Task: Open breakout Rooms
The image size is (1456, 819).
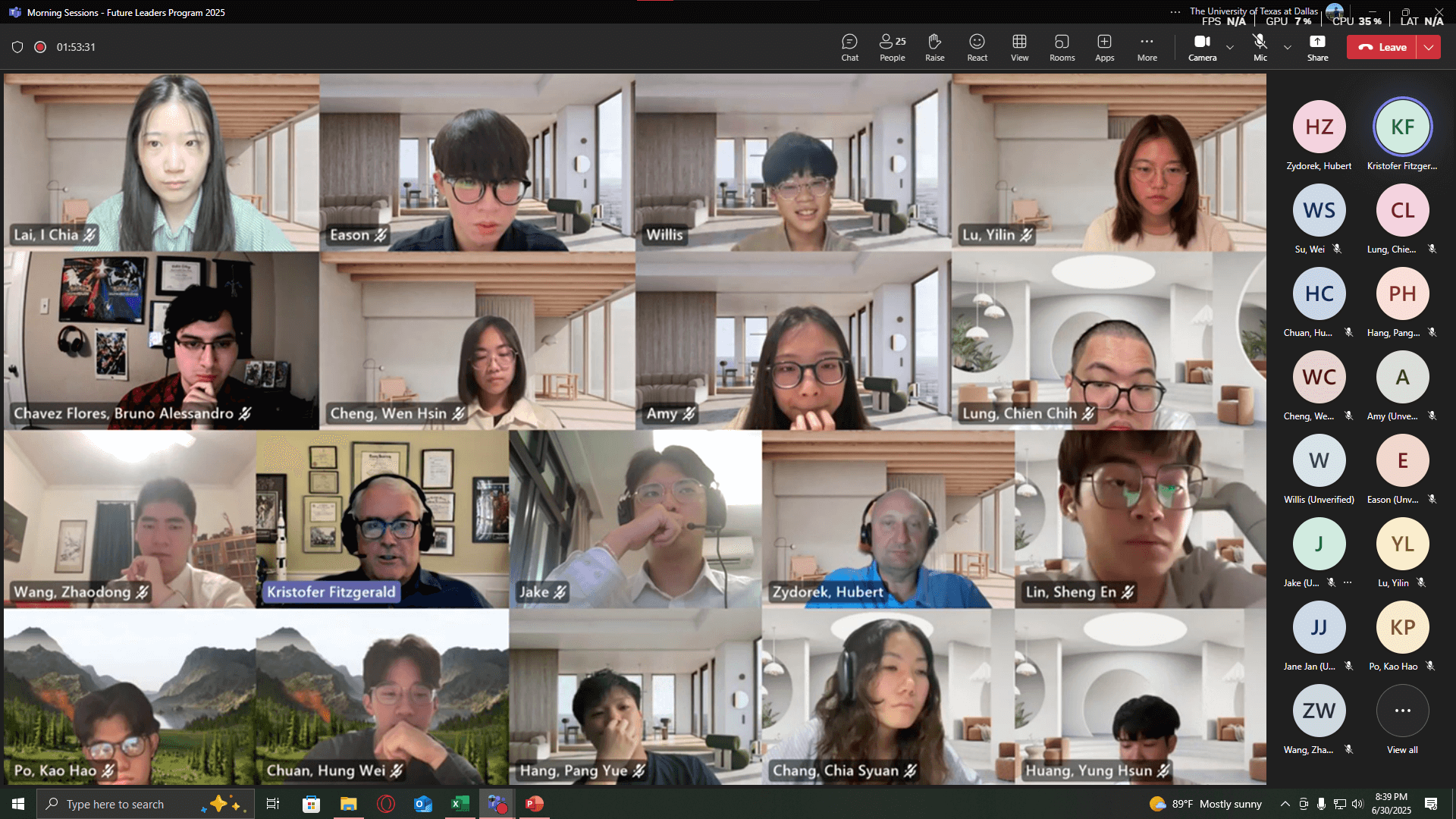Action: tap(1062, 47)
